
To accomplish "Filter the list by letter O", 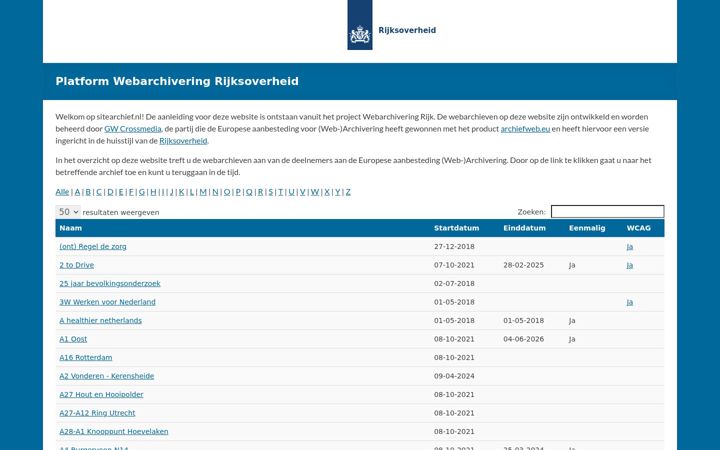I will tap(227, 192).
